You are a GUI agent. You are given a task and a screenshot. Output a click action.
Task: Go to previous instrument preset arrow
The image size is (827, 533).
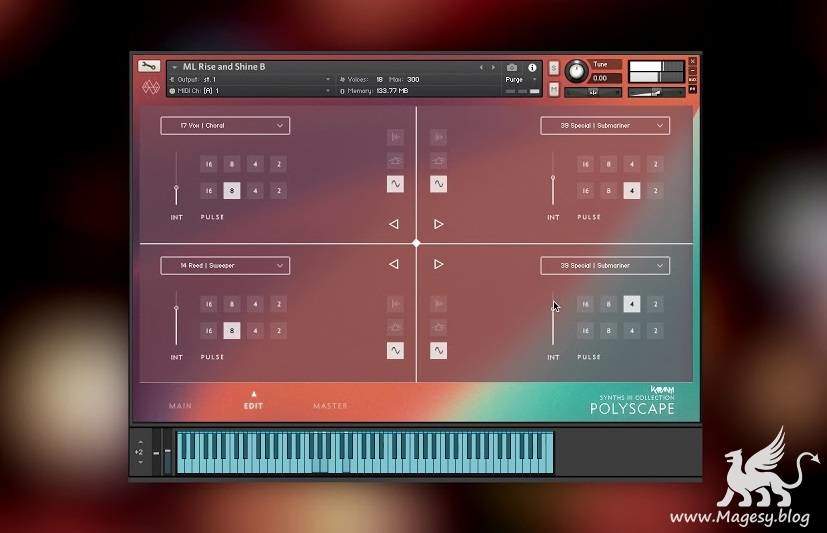point(481,67)
